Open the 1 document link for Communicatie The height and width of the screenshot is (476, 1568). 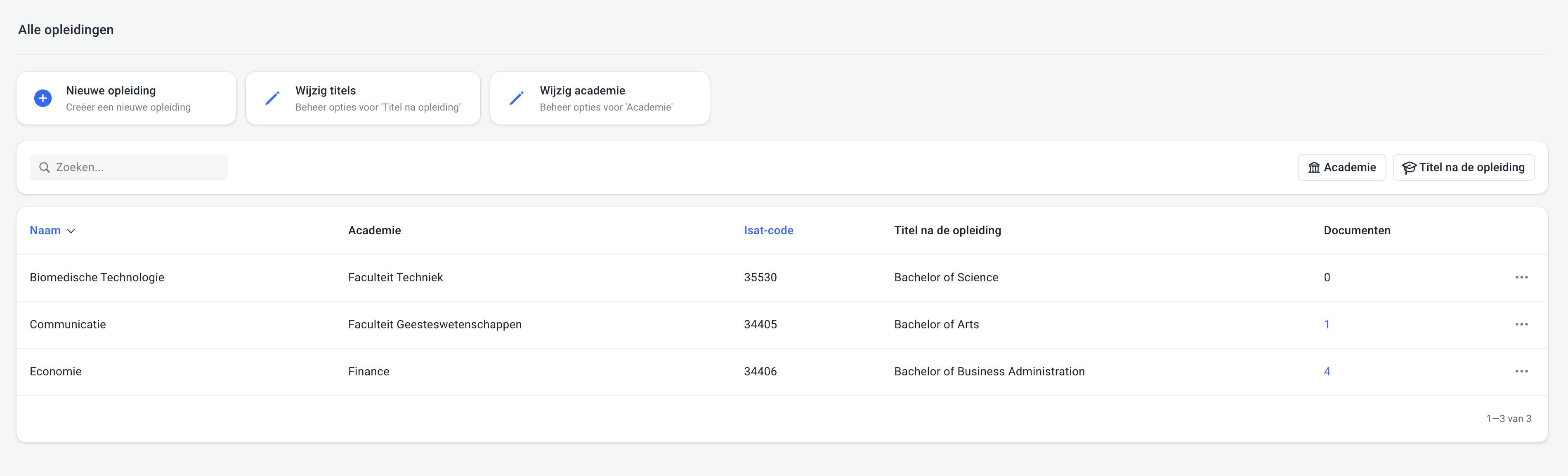pyautogui.click(x=1326, y=325)
